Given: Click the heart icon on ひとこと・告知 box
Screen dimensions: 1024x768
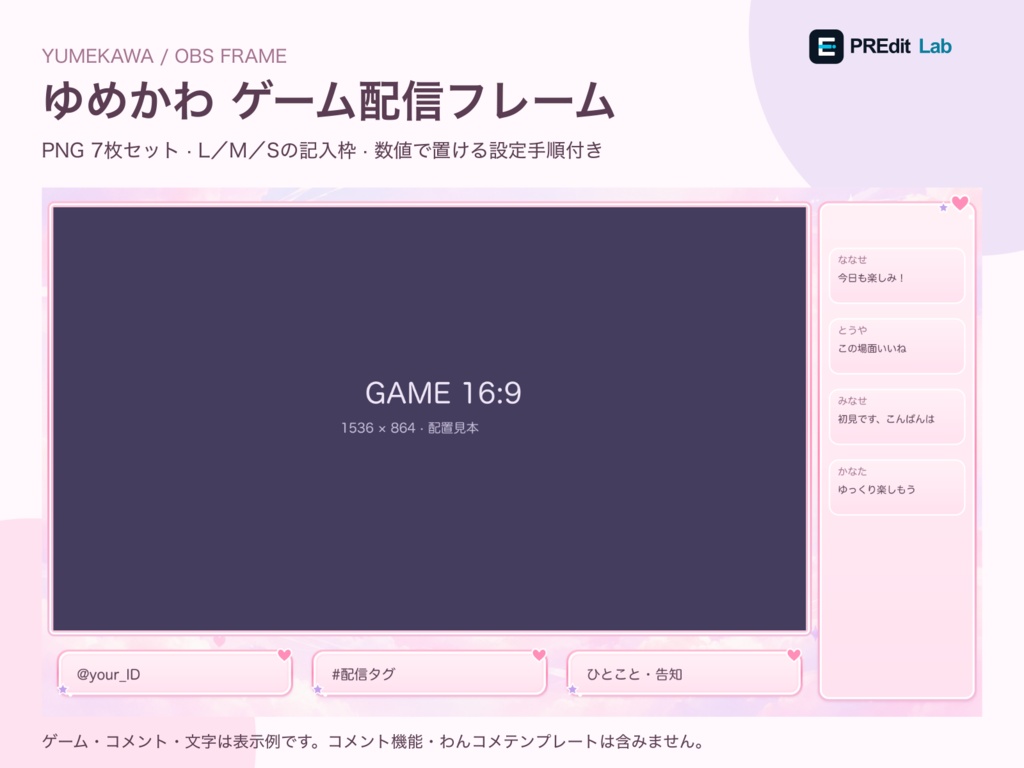Looking at the screenshot, I should [793, 654].
